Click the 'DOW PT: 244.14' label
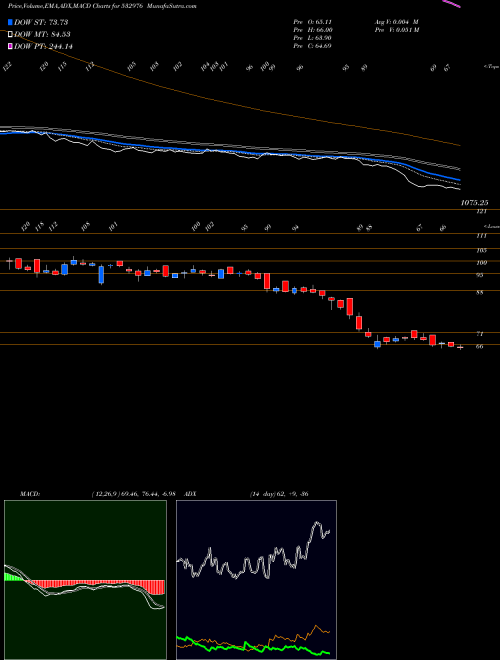Image resolution: width=500 pixels, height=660 pixels. (44, 46)
